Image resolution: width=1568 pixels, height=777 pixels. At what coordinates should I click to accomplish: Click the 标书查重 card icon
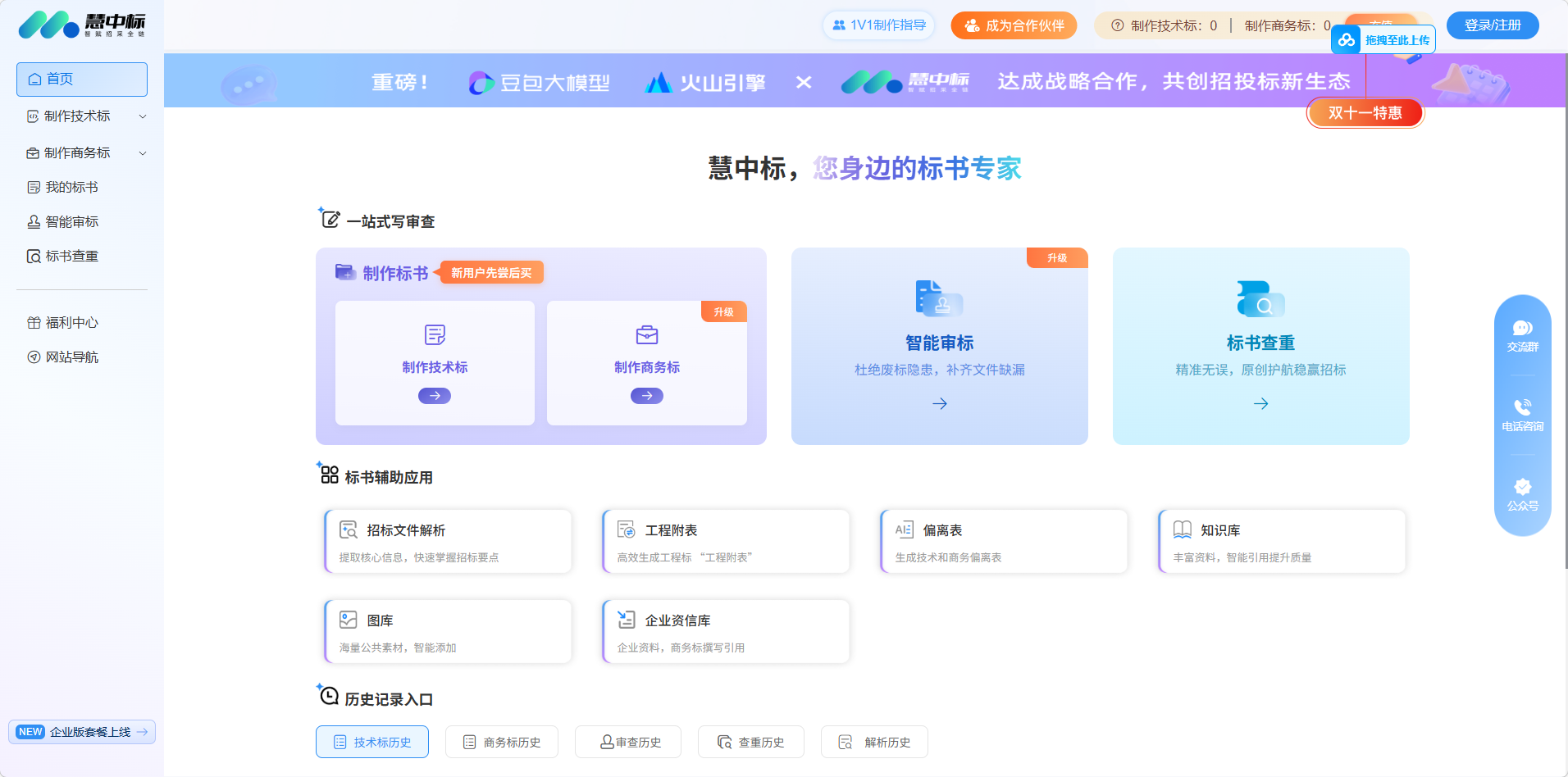tap(1260, 298)
